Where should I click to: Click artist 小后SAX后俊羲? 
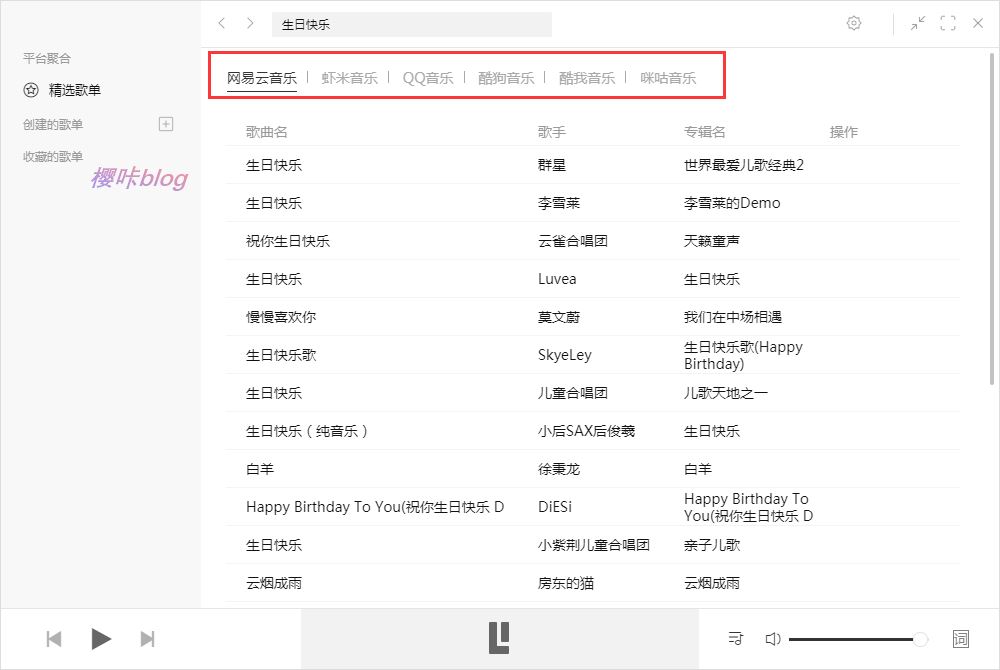pos(586,431)
